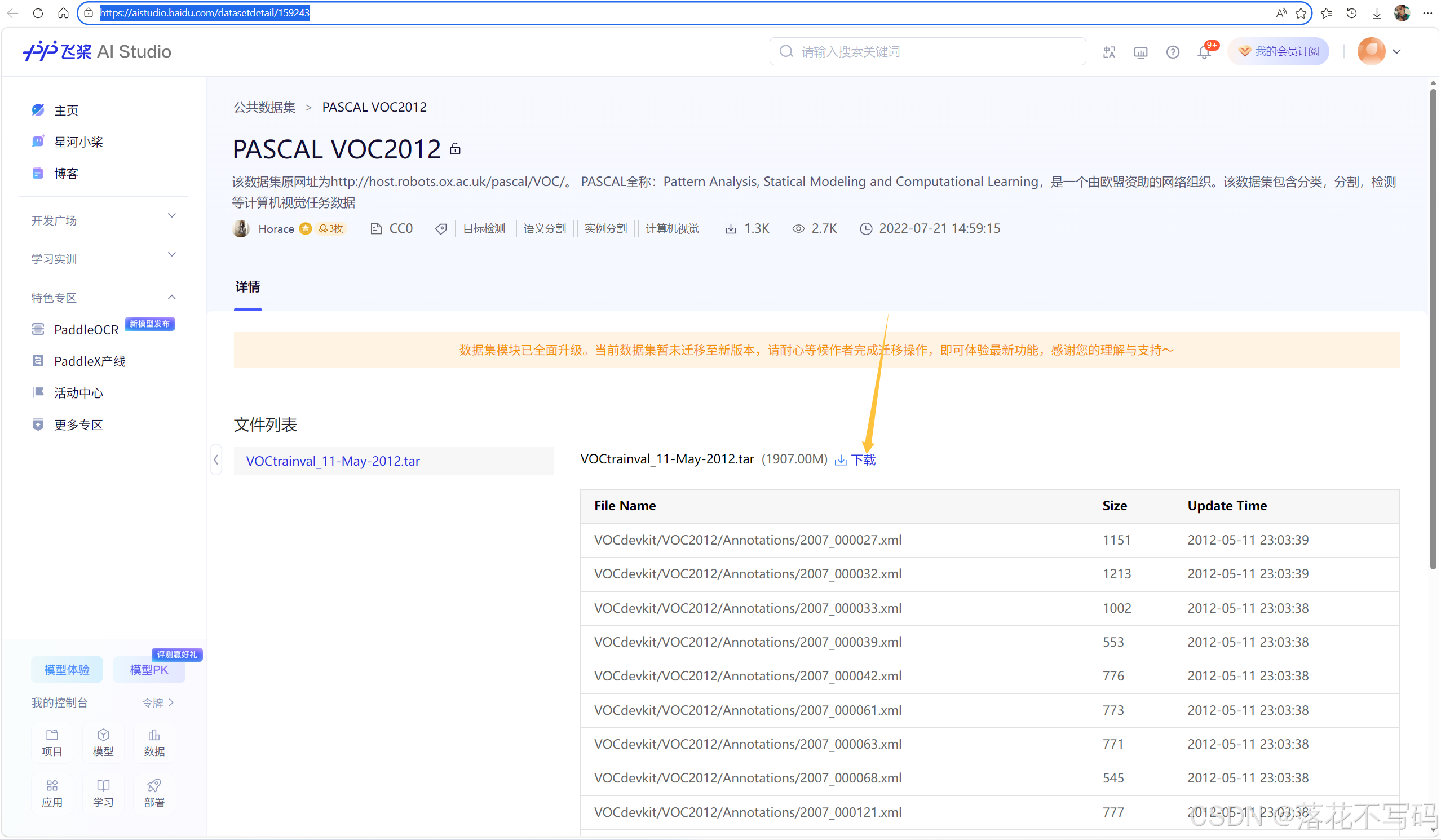This screenshot has width=1441, height=840.
Task: Open the user avatar dropdown arrow
Action: pyautogui.click(x=1398, y=51)
